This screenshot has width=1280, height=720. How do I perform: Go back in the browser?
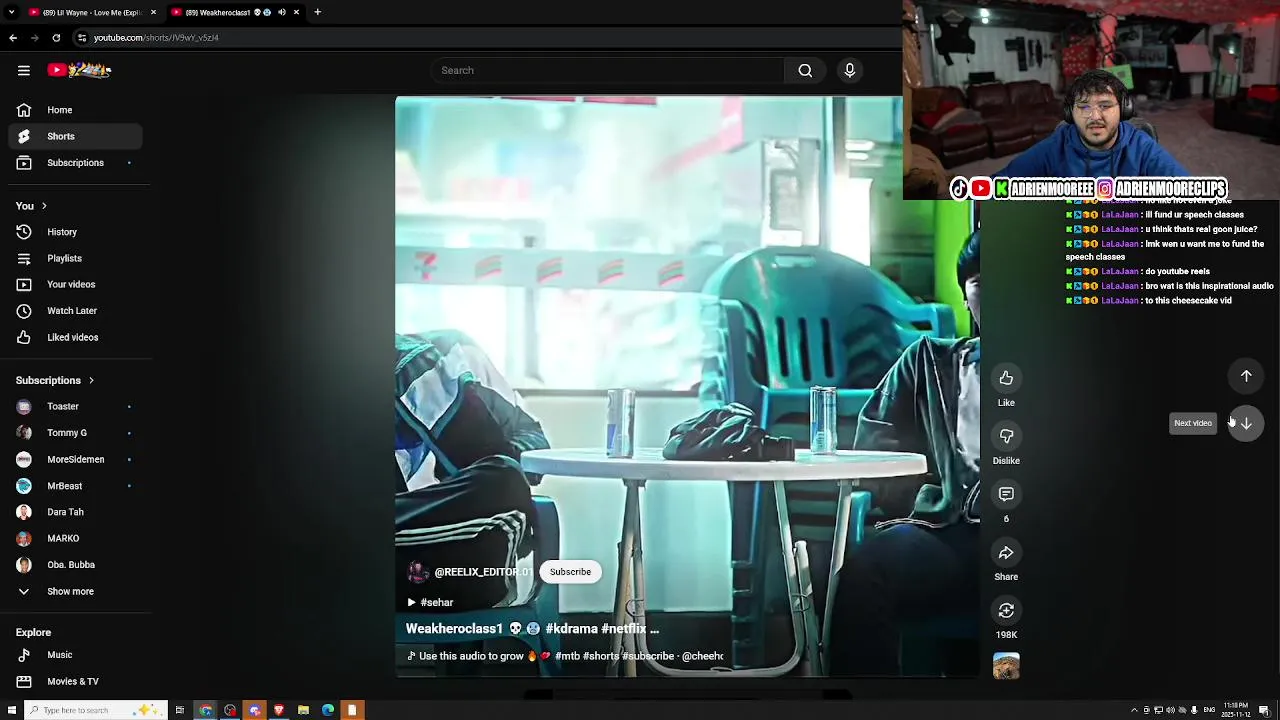(13, 38)
